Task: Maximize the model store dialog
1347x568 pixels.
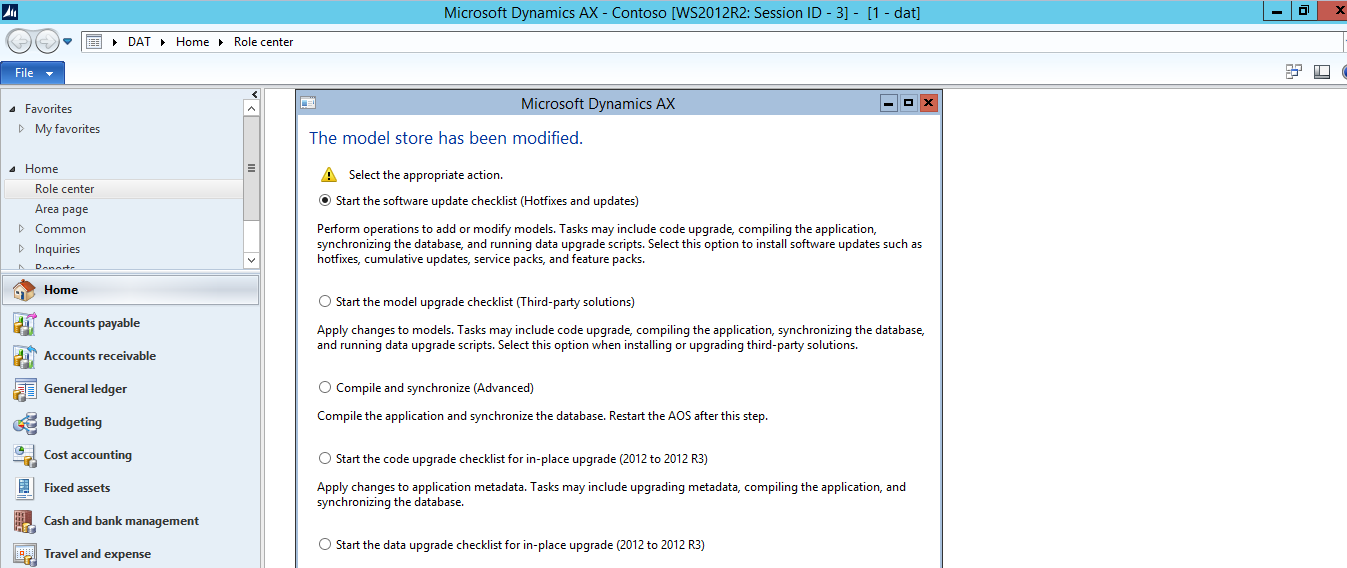Action: pyautogui.click(x=909, y=103)
